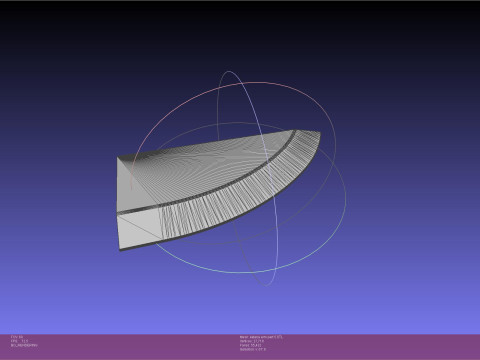Click the Selection count line in info overlay
The image size is (480, 360).
click(x=253, y=349)
